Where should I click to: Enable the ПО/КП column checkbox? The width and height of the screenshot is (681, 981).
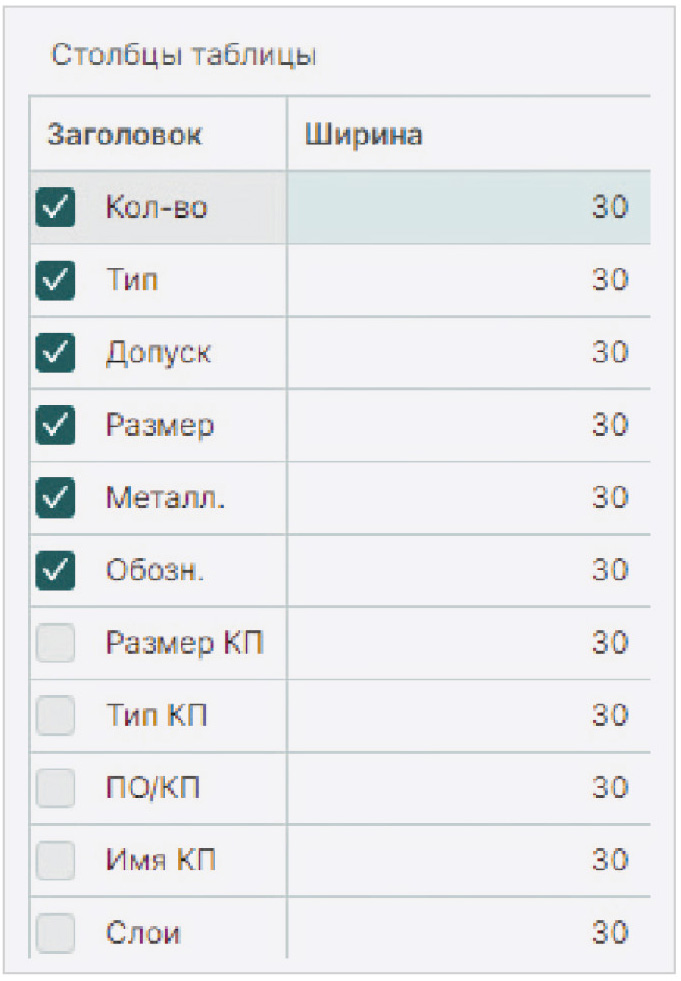(x=55, y=788)
